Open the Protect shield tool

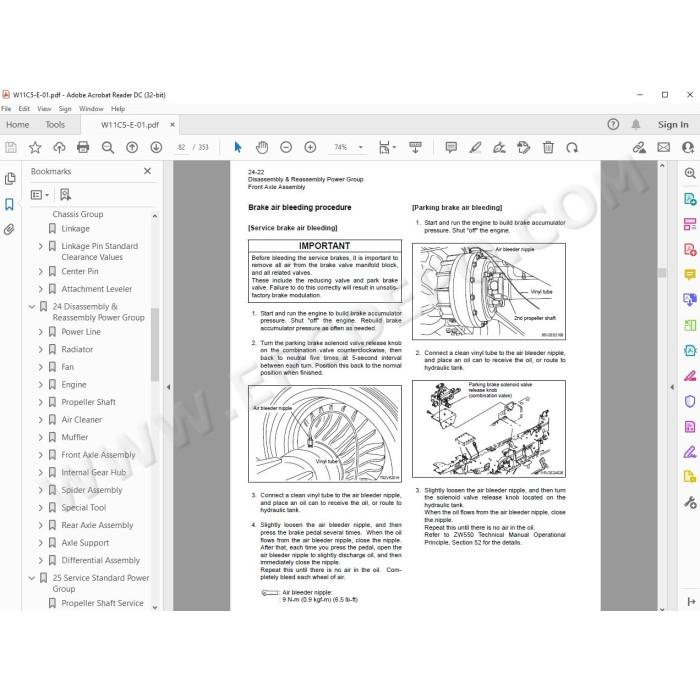point(690,401)
